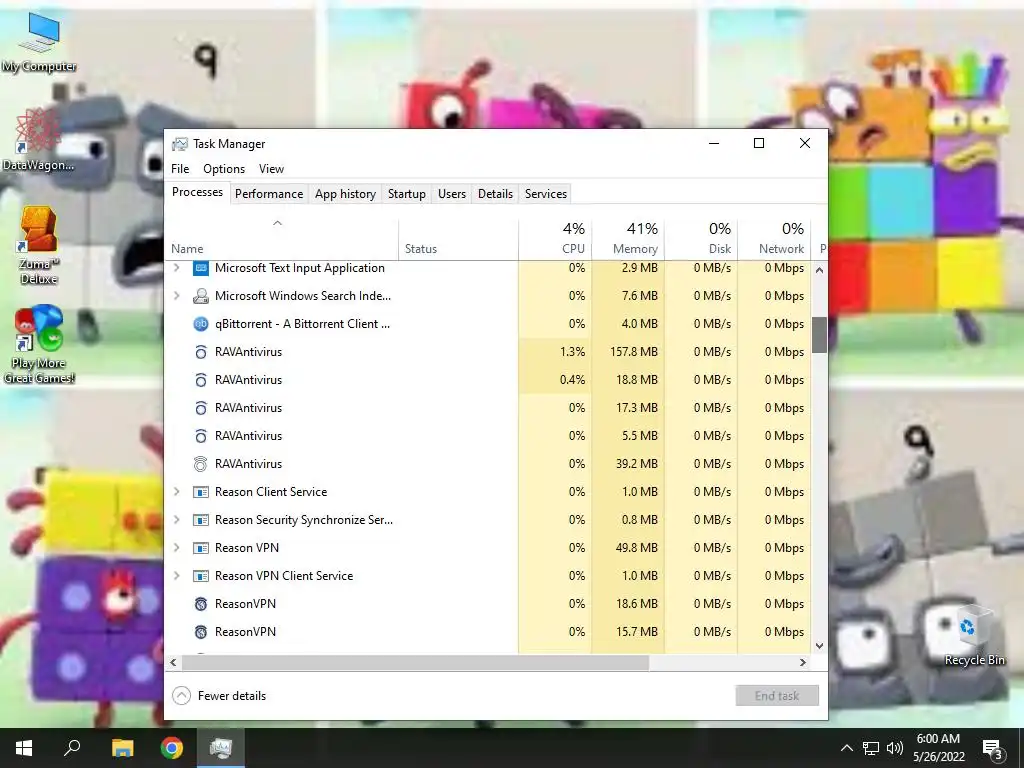This screenshot has width=1024, height=768.
Task: Select the qBittorrent - A Bittorrent Client row
Action: [x=488, y=324]
